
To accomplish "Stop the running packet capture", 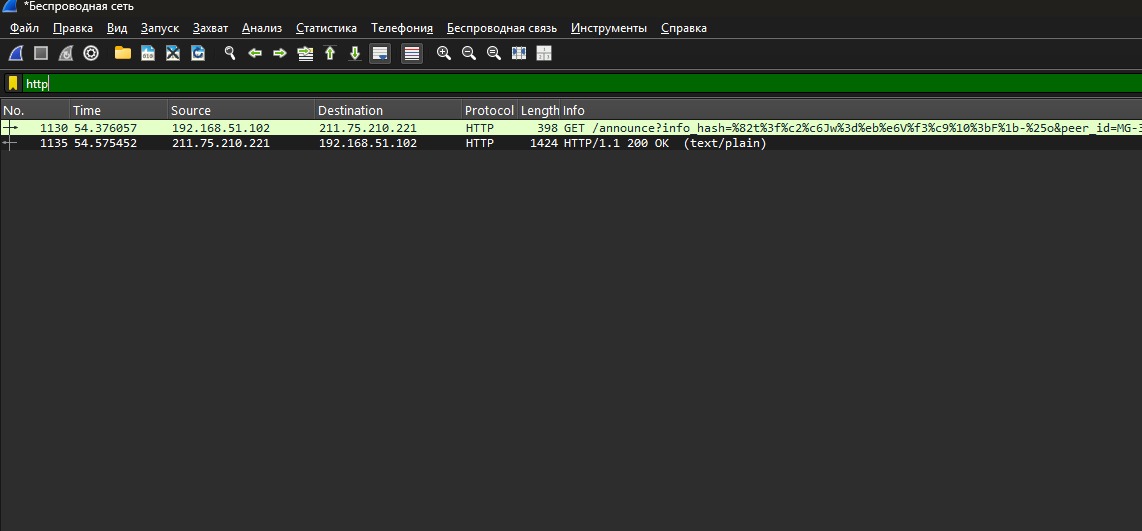I will click(x=41, y=53).
